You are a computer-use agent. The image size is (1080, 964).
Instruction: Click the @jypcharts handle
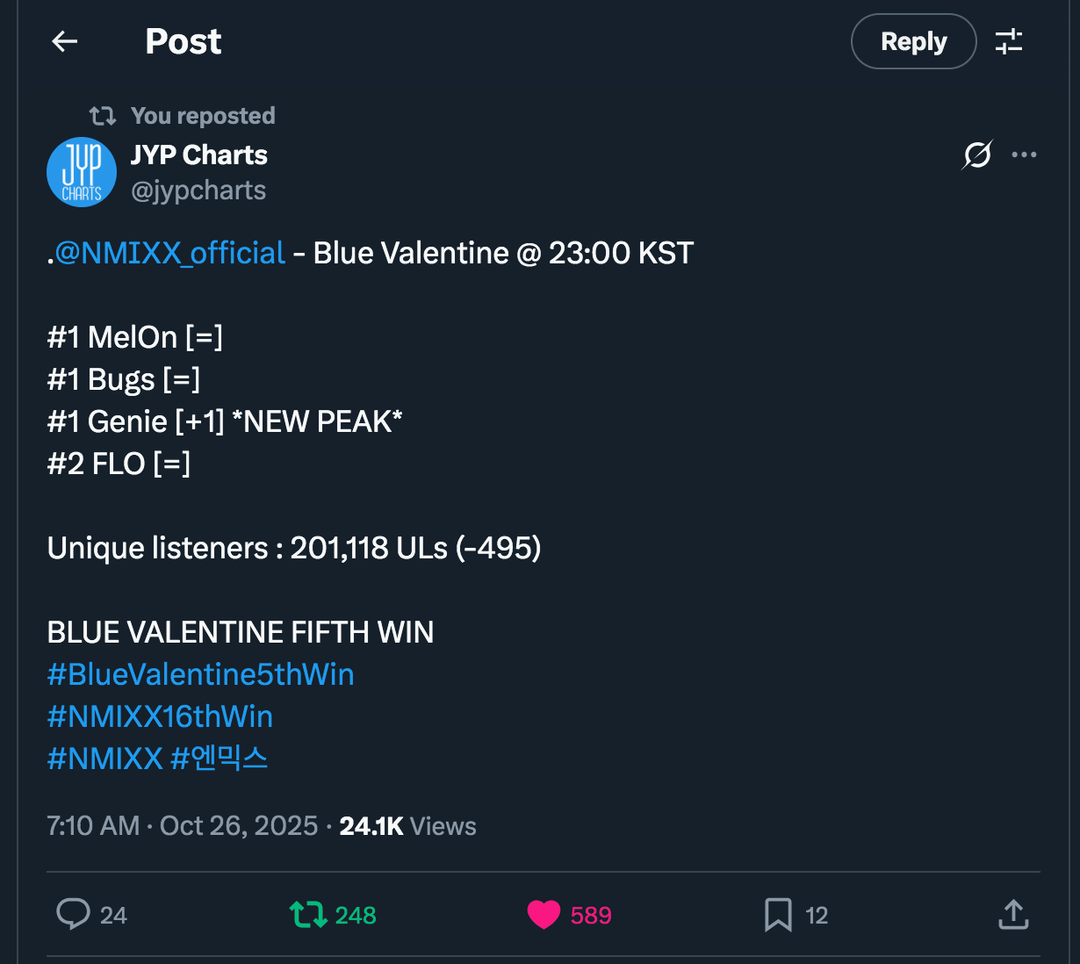[x=198, y=190]
